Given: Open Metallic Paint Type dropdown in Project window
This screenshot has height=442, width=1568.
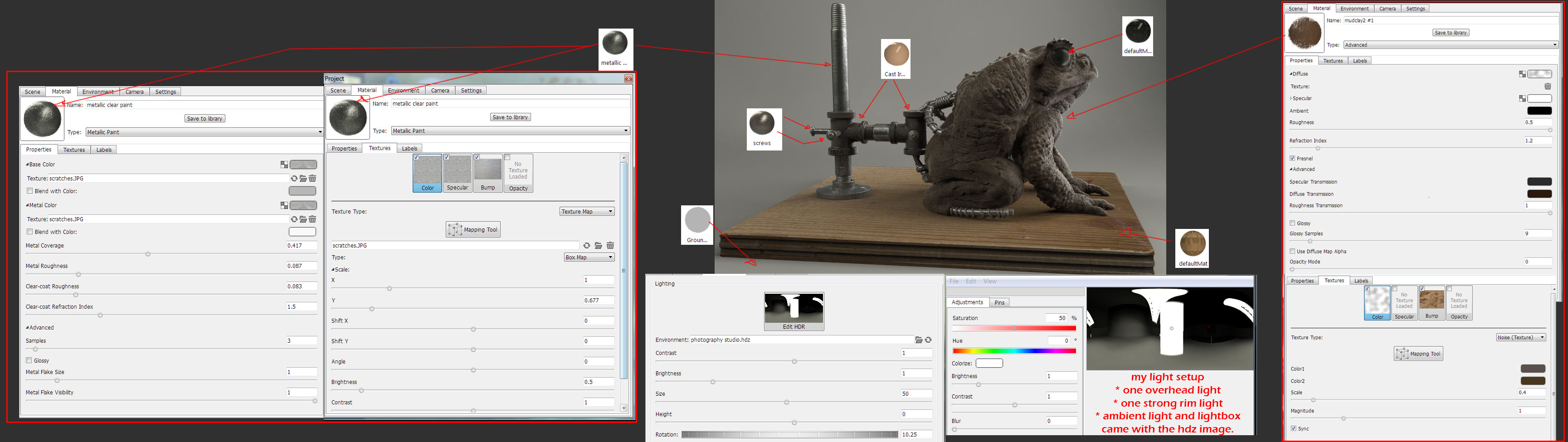Looking at the screenshot, I should (510, 131).
